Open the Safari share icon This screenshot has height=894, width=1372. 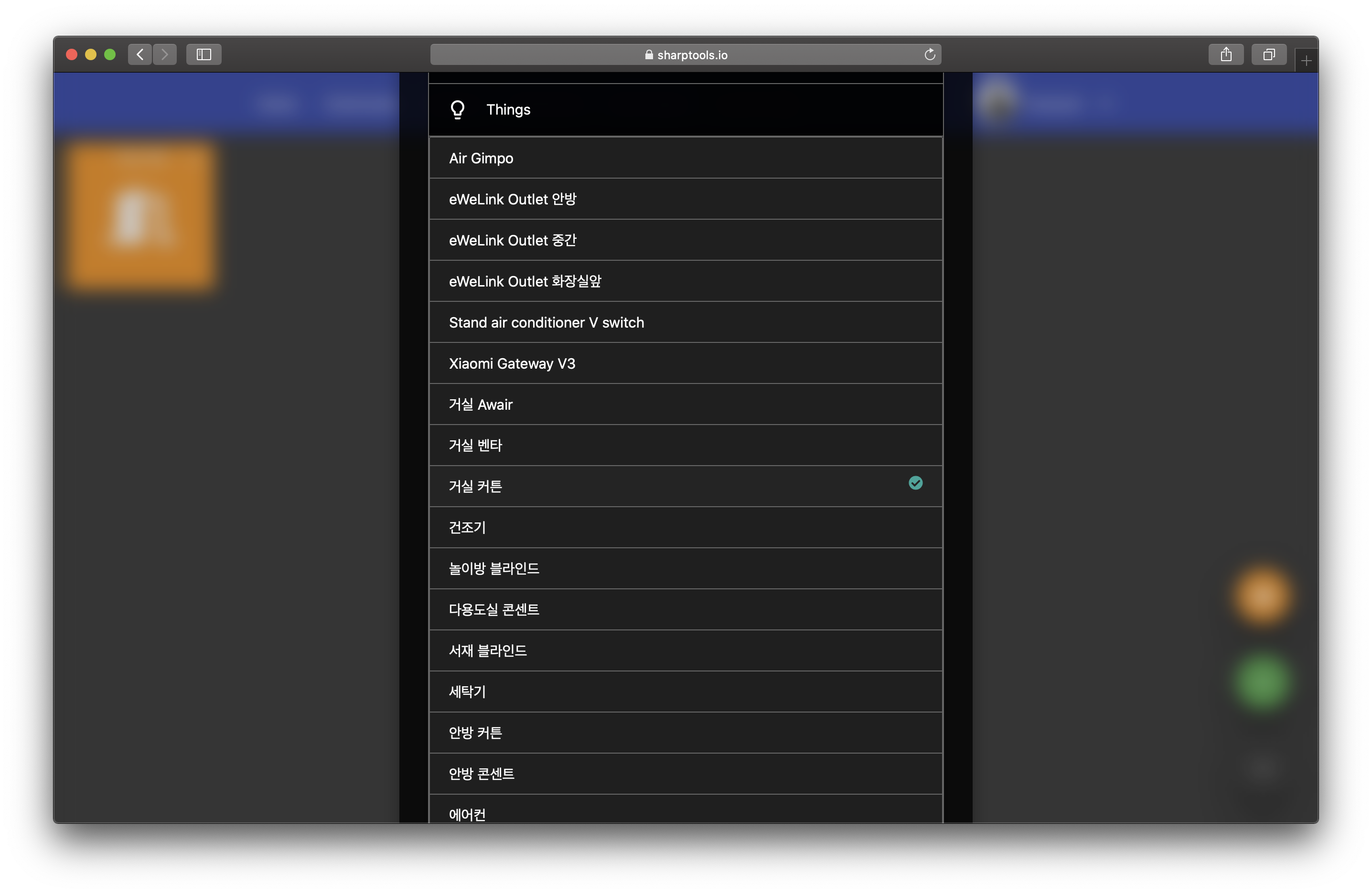tap(1225, 54)
